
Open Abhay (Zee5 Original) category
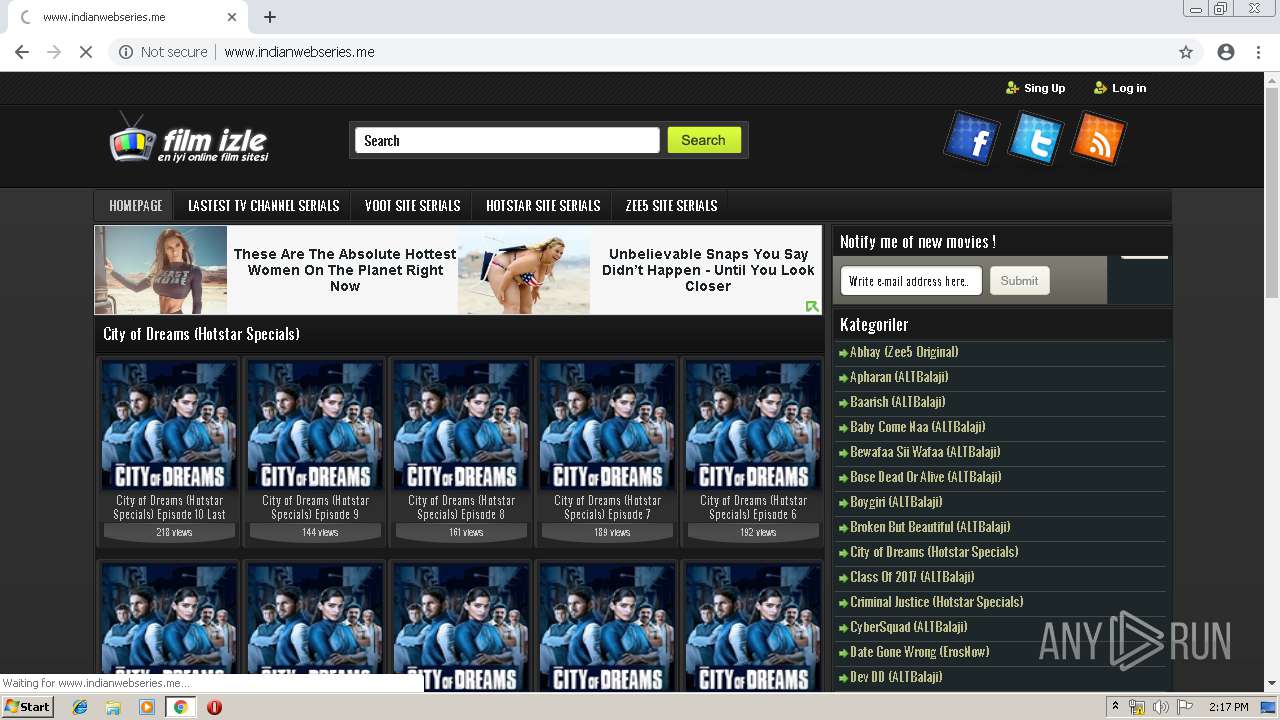[x=904, y=352]
